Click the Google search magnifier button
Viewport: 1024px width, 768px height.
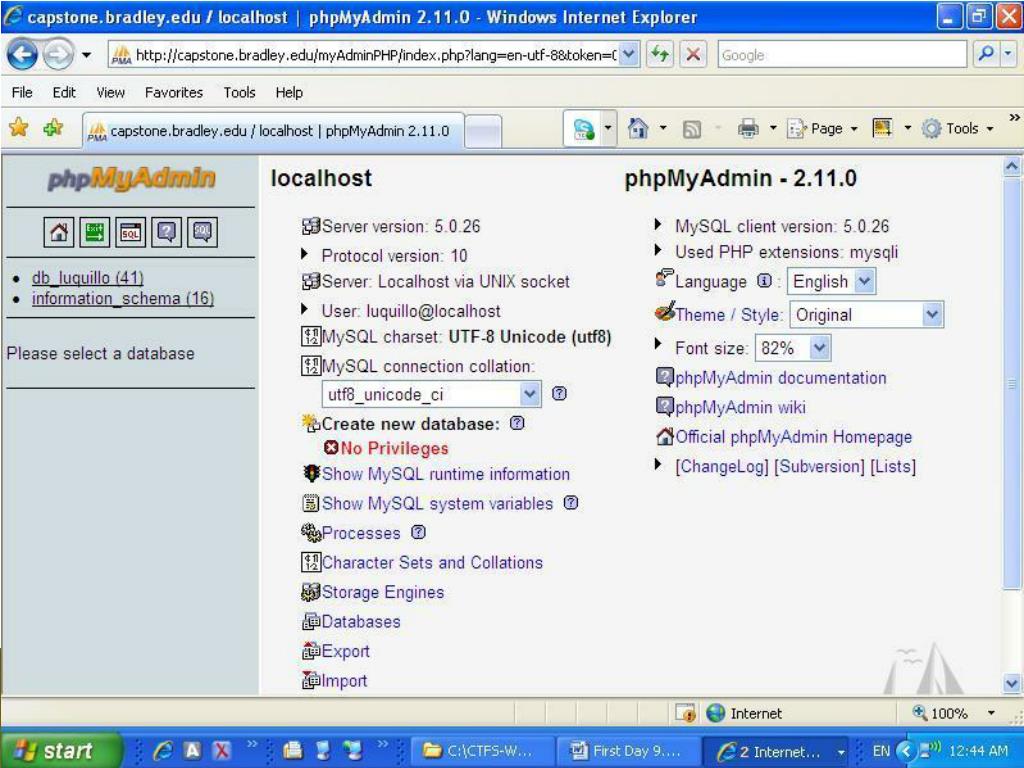click(x=986, y=54)
